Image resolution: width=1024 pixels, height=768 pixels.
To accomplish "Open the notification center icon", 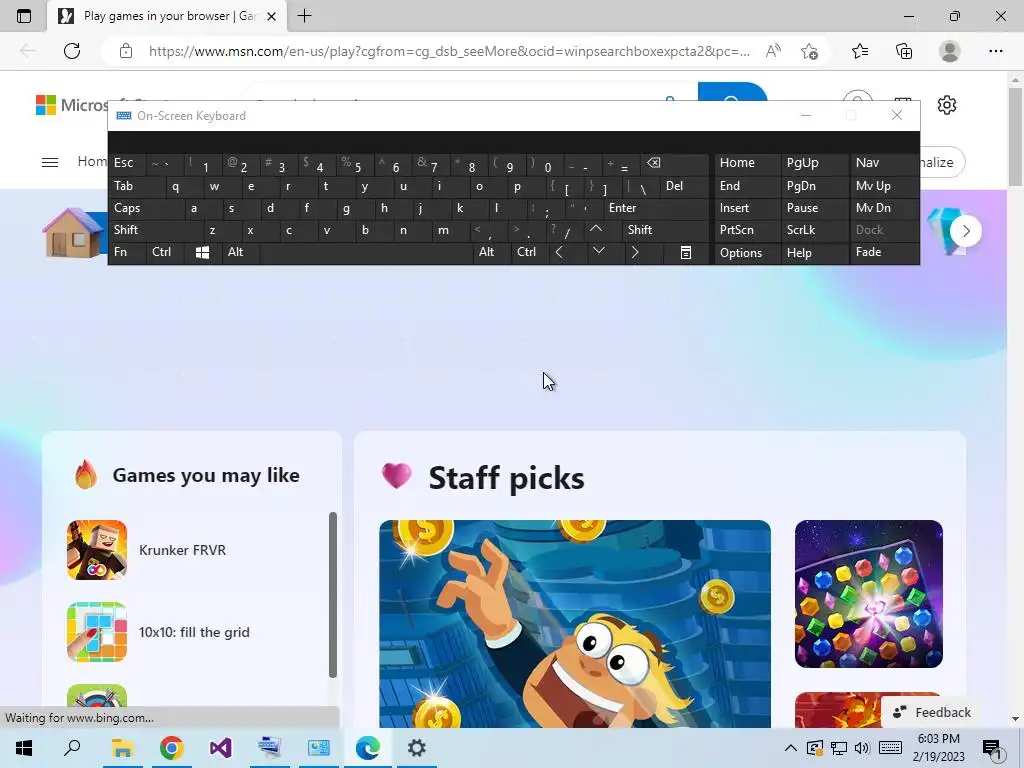I will pos(991,748).
